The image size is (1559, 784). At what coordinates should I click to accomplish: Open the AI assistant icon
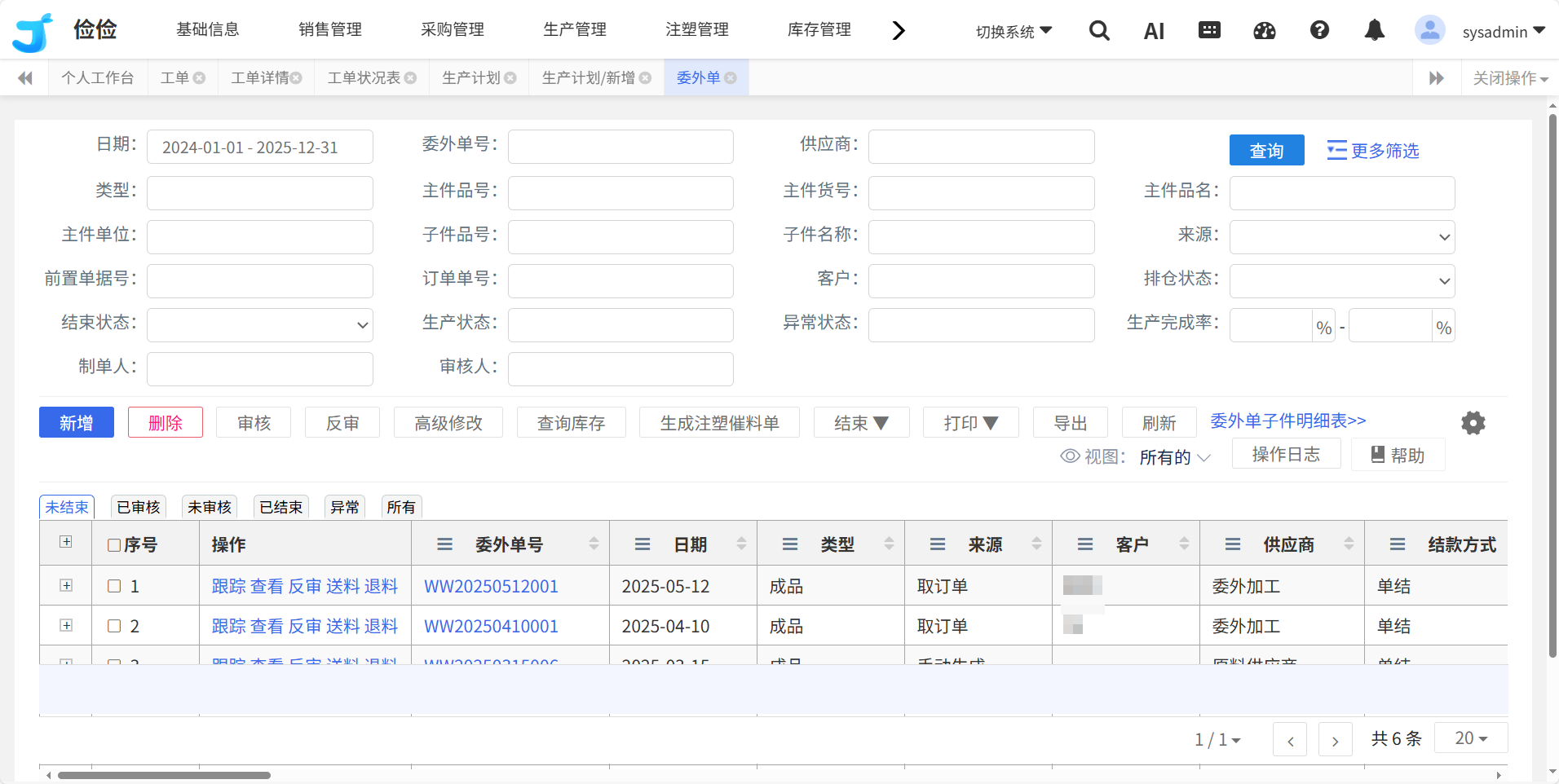[1154, 32]
